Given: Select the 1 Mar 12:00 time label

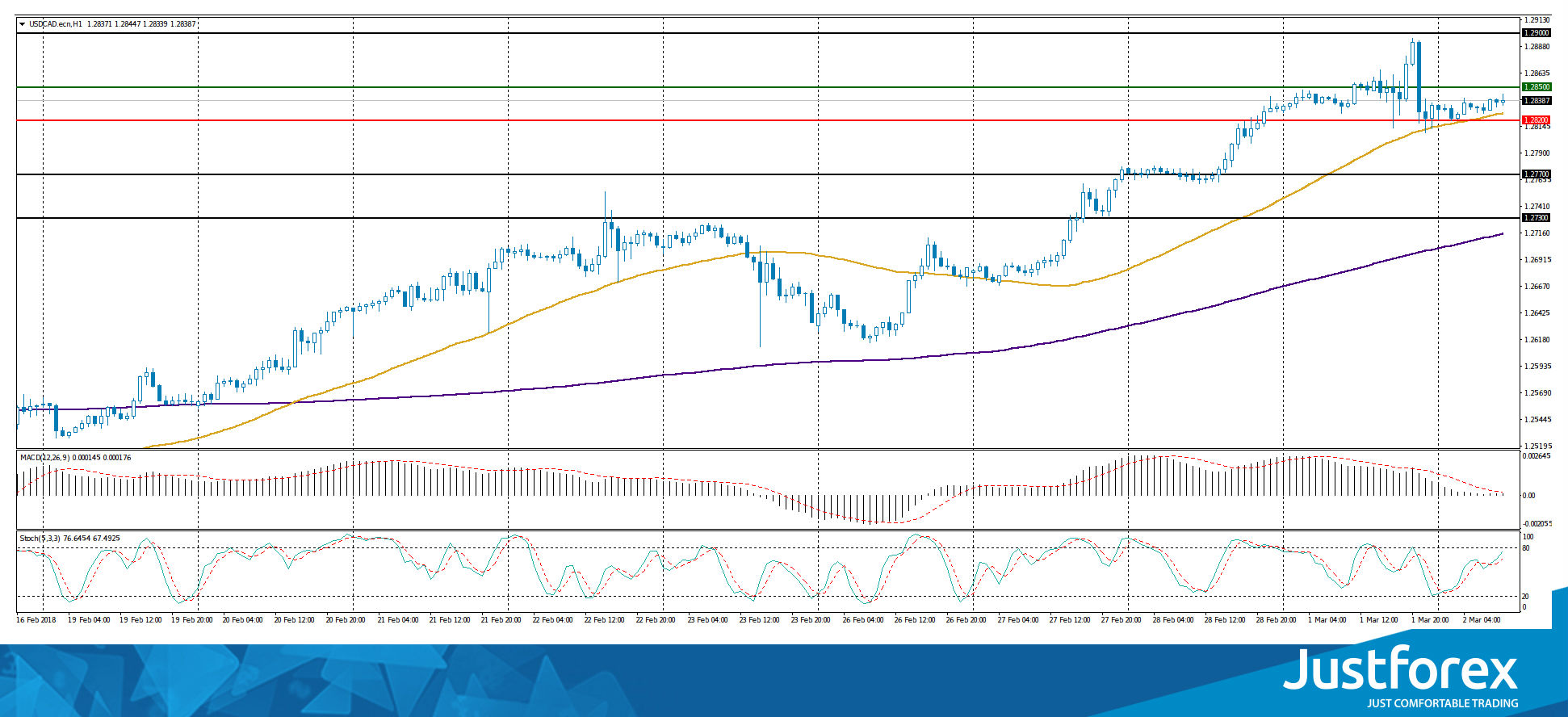Looking at the screenshot, I should coord(1379,620).
